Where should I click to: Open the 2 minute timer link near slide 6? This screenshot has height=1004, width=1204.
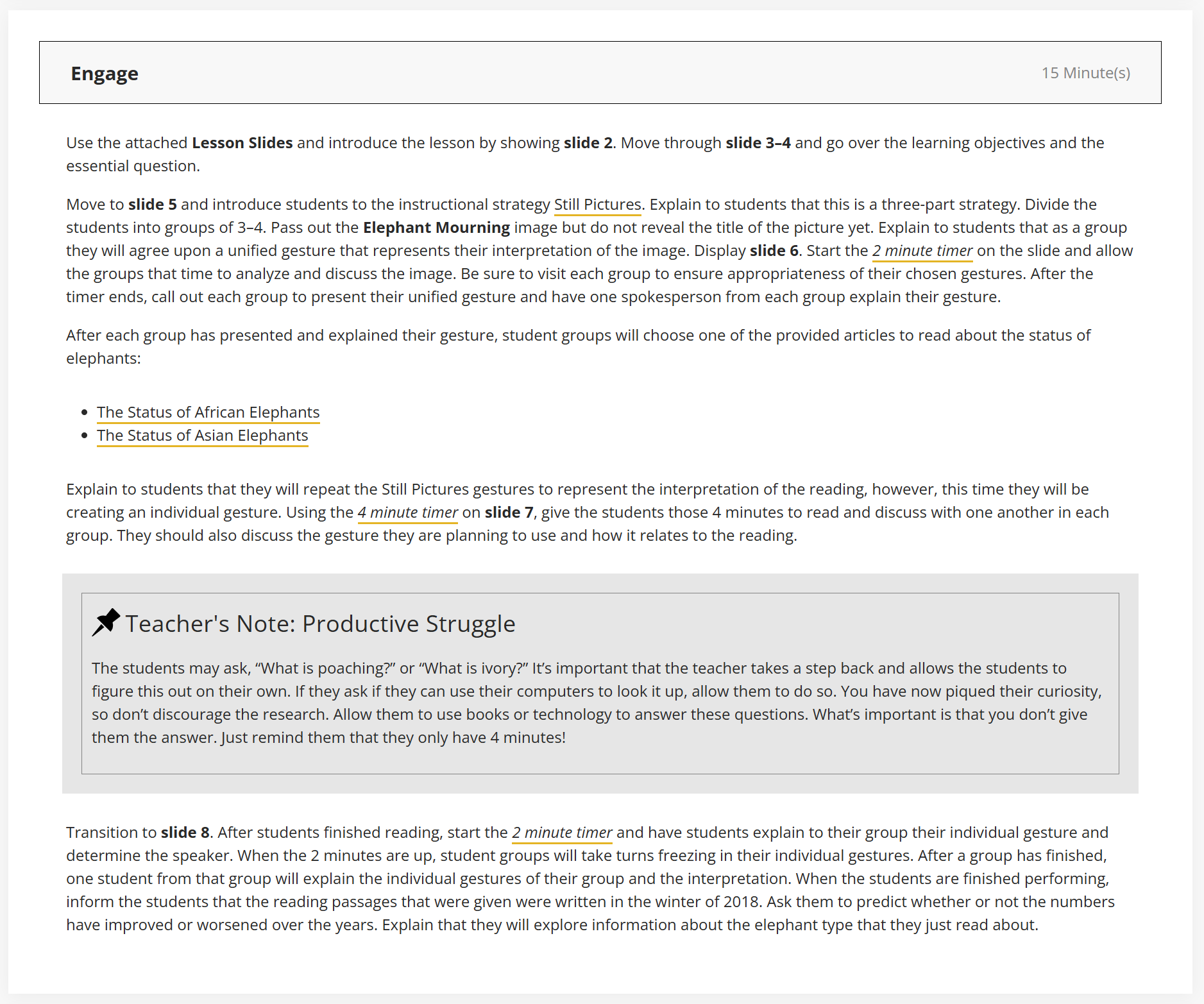click(922, 251)
